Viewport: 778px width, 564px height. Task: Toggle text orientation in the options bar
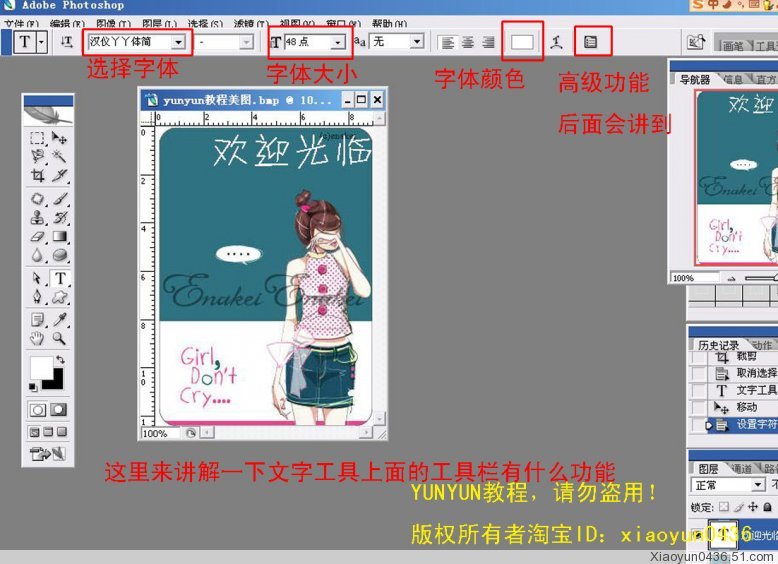(x=66, y=42)
